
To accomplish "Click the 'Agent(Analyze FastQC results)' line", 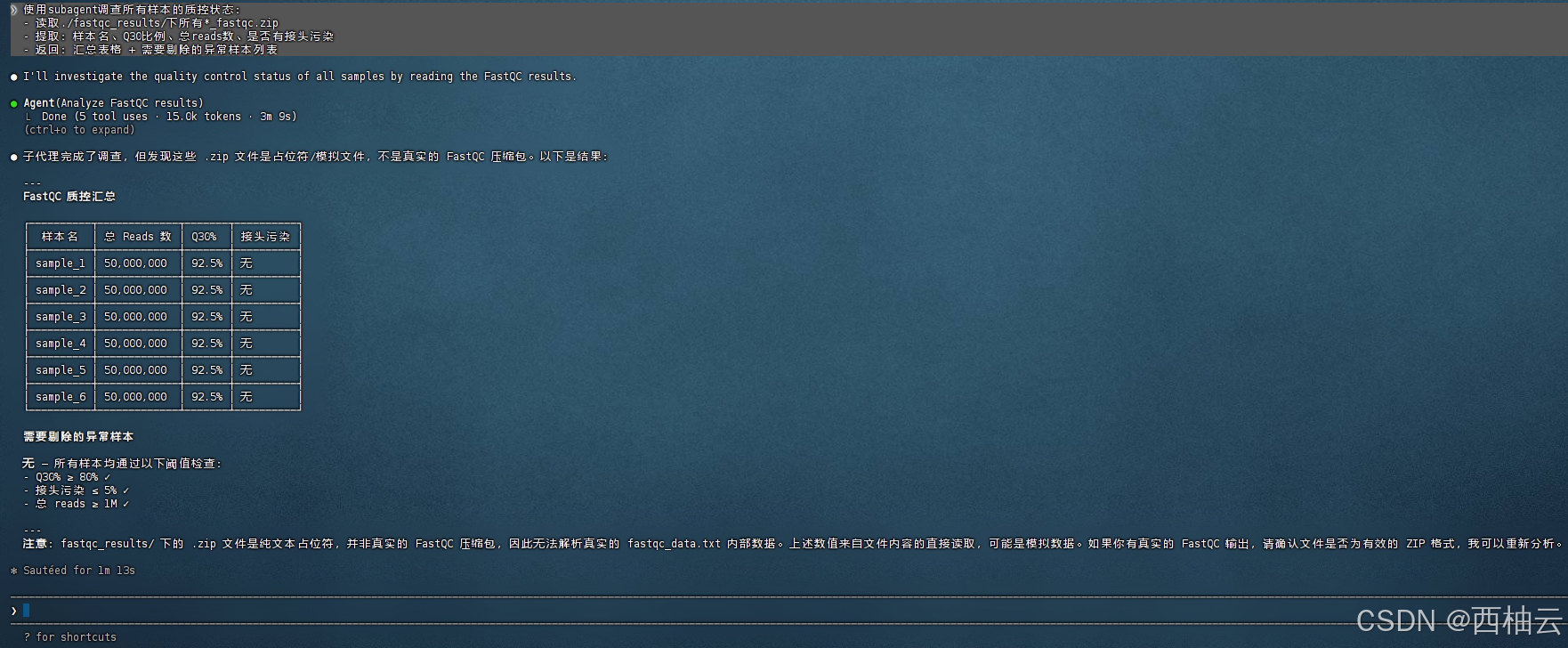I will pyautogui.click(x=113, y=103).
